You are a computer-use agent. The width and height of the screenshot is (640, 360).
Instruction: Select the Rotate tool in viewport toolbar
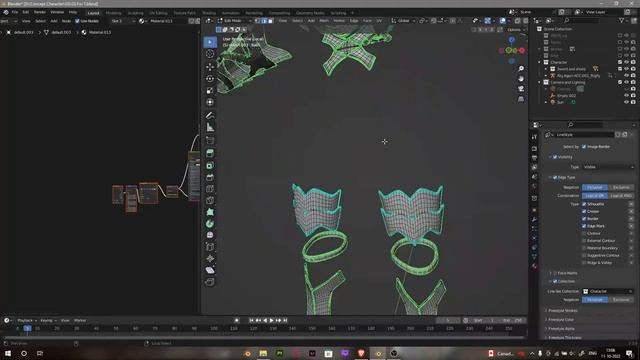(210, 78)
